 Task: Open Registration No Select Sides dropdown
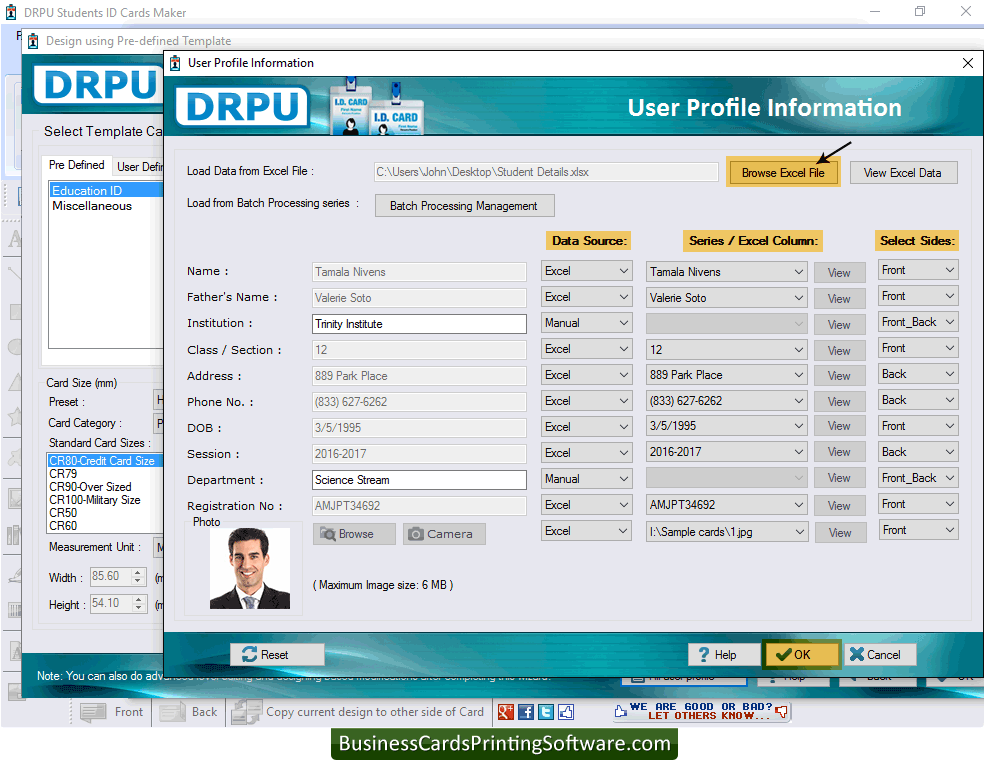(918, 504)
